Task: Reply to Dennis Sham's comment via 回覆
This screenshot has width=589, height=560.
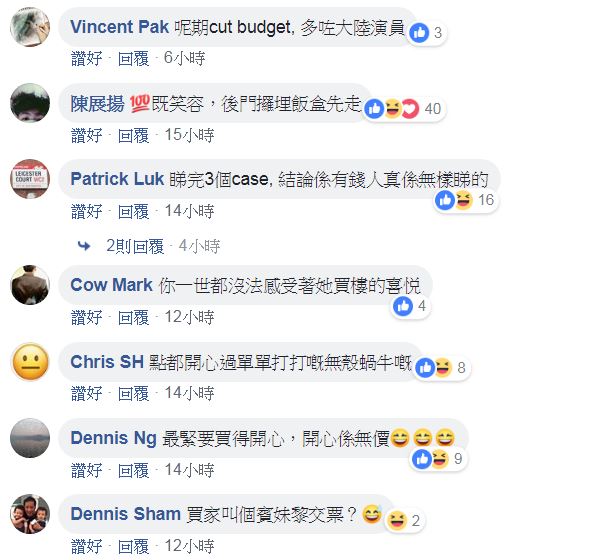Action: click(133, 546)
